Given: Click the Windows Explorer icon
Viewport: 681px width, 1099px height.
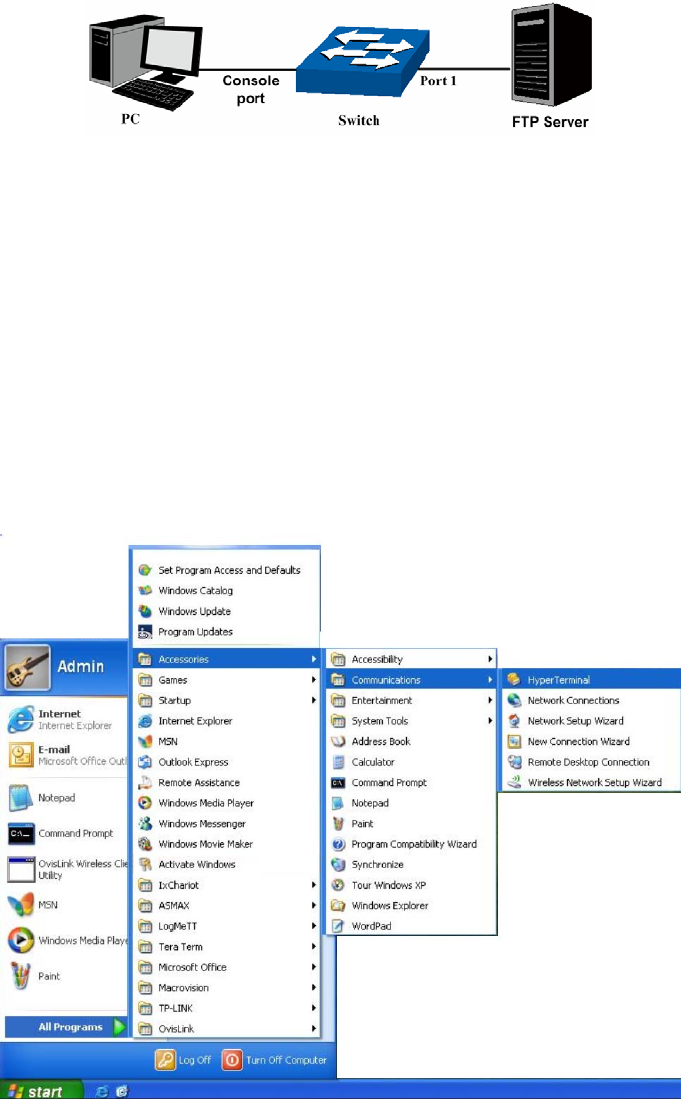Looking at the screenshot, I should click(x=338, y=906).
